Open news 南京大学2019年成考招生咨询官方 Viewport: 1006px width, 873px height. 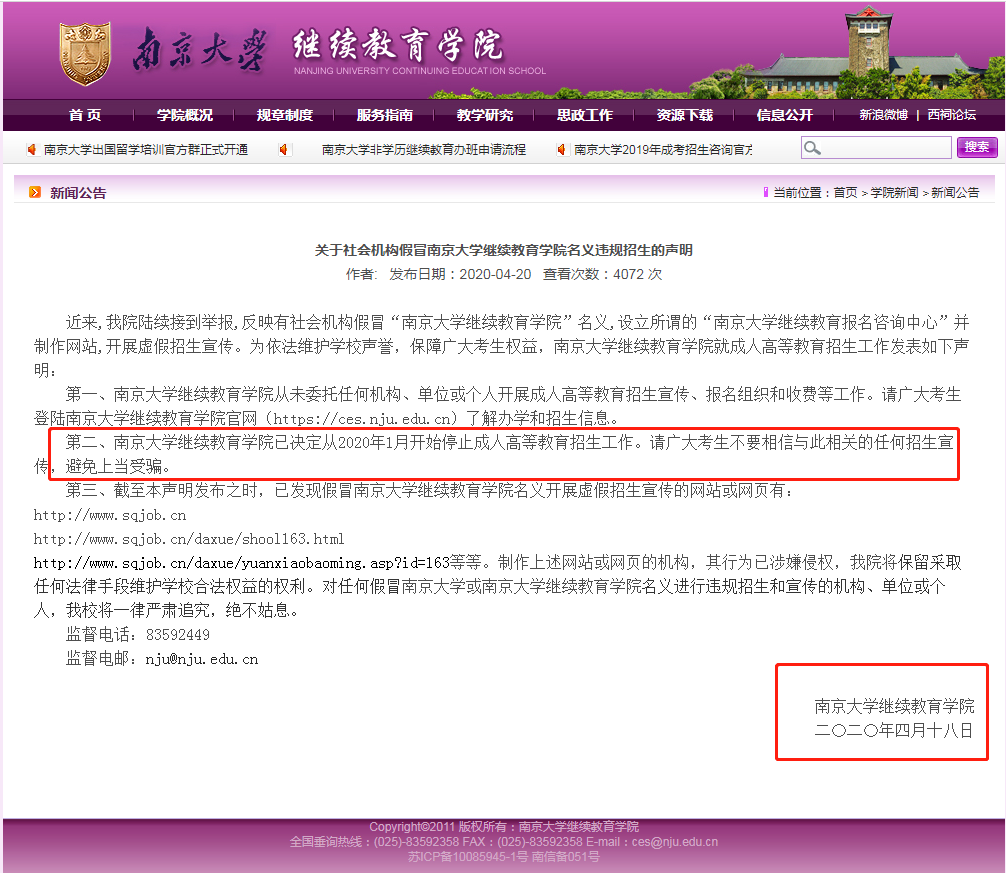coord(663,149)
